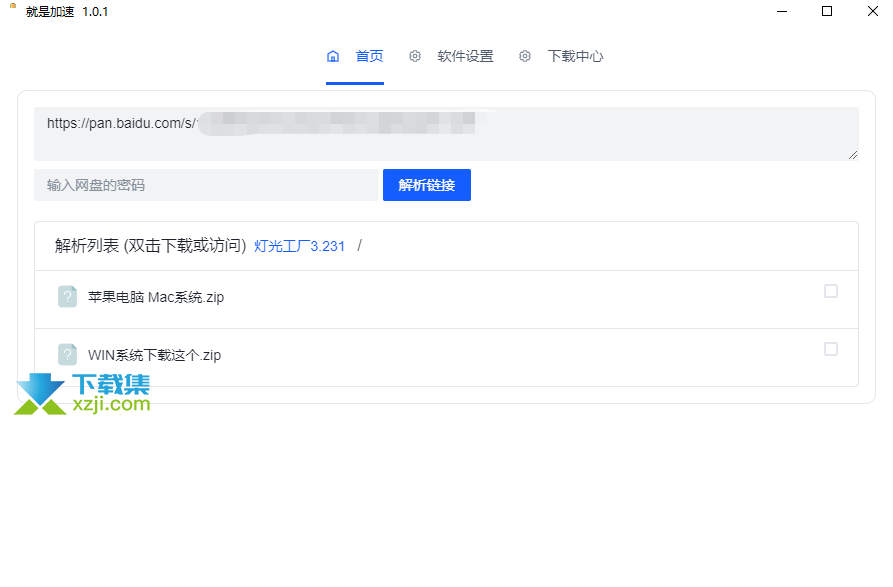Viewport: 893px width, 587px height.
Task: Click the 输入网盘的密码 password field
Action: [x=206, y=185]
